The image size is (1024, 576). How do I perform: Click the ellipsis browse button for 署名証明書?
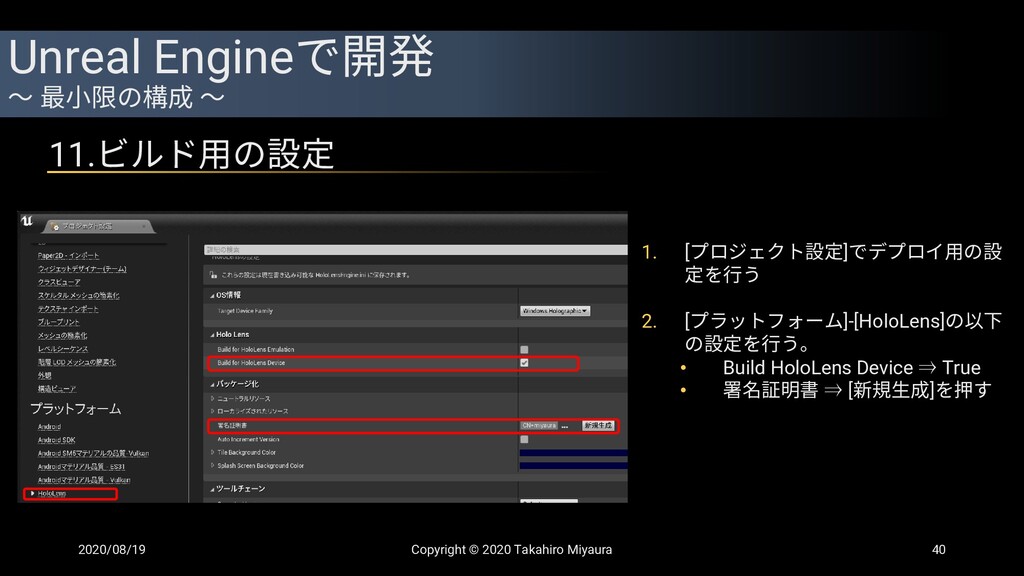tap(565, 426)
